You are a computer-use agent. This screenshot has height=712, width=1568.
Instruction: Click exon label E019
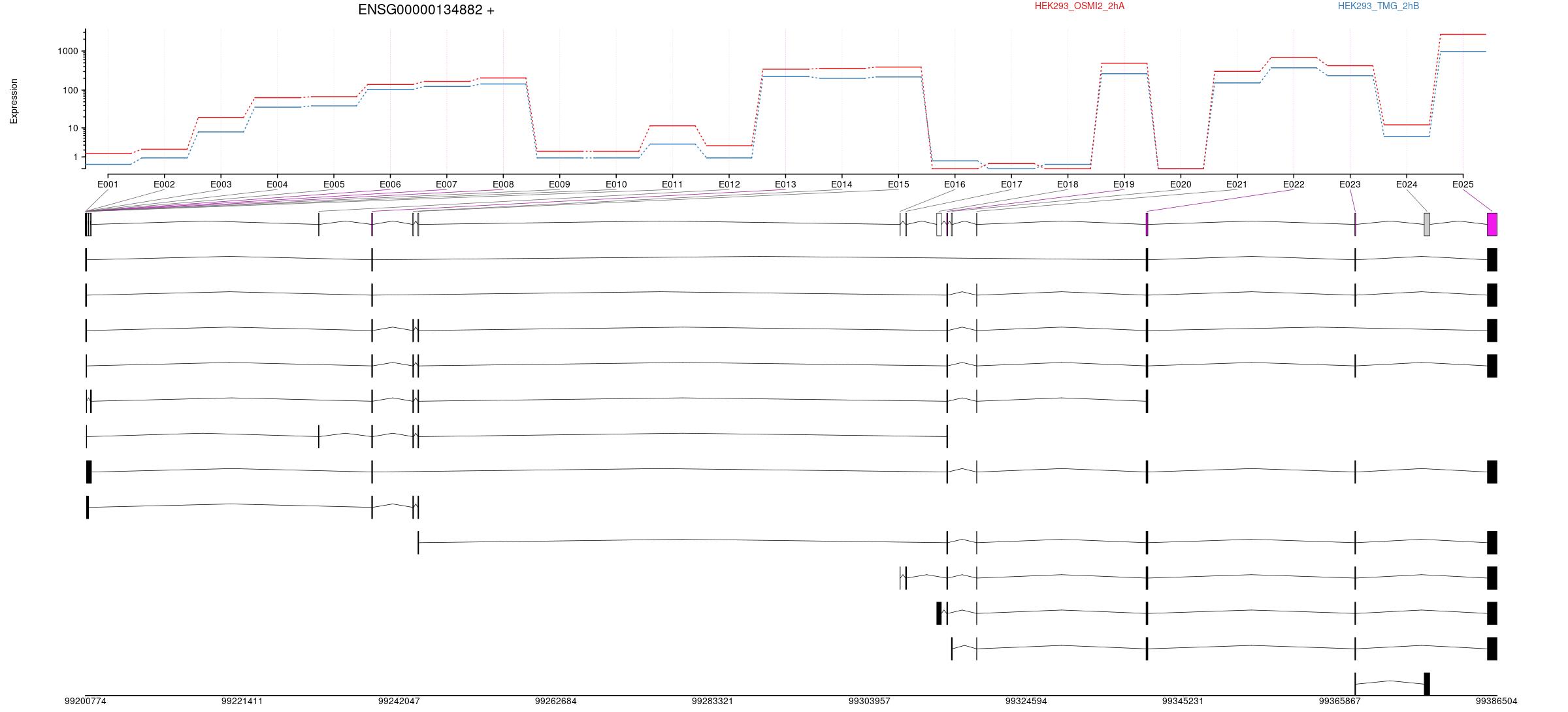click(1124, 184)
